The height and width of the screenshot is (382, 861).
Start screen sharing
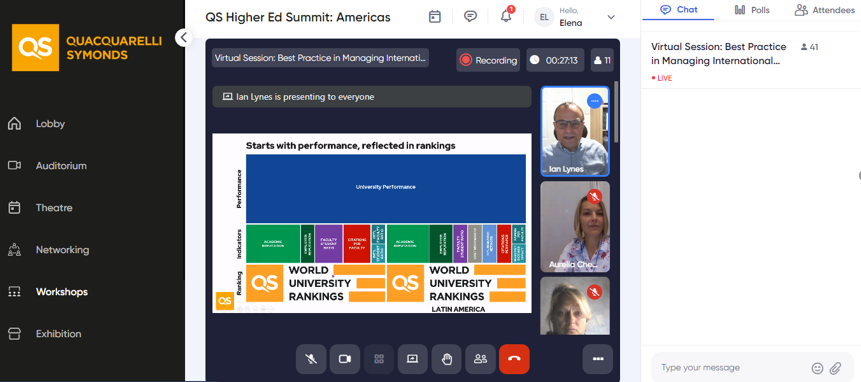click(x=412, y=359)
